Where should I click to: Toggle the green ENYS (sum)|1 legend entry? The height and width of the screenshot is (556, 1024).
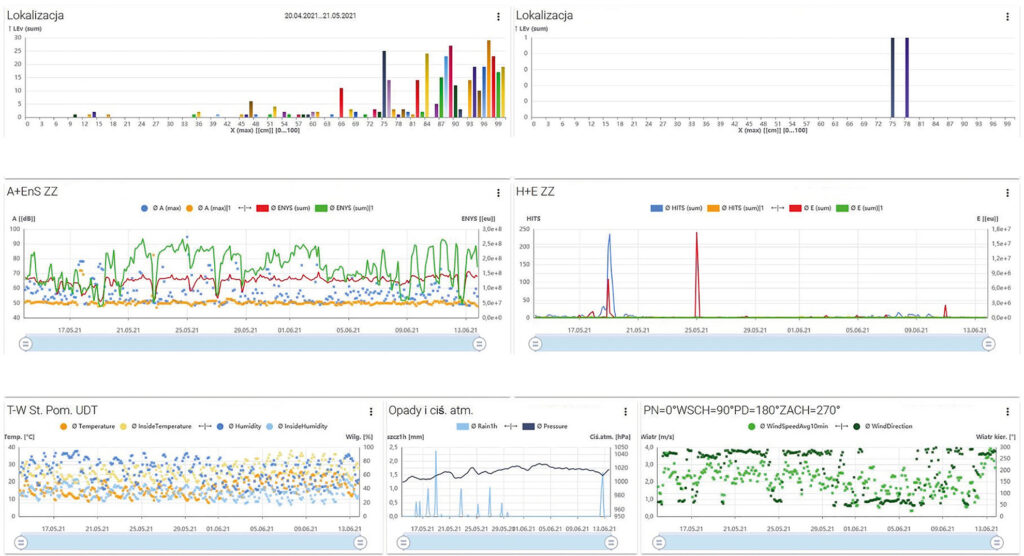pos(343,208)
